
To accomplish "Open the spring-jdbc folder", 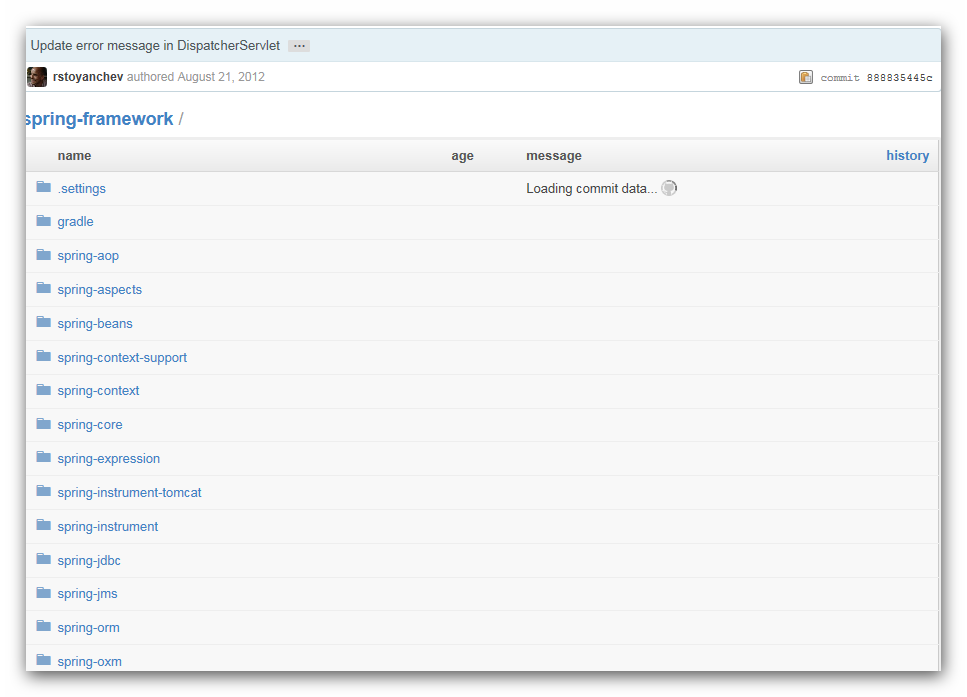I will pos(89,561).
